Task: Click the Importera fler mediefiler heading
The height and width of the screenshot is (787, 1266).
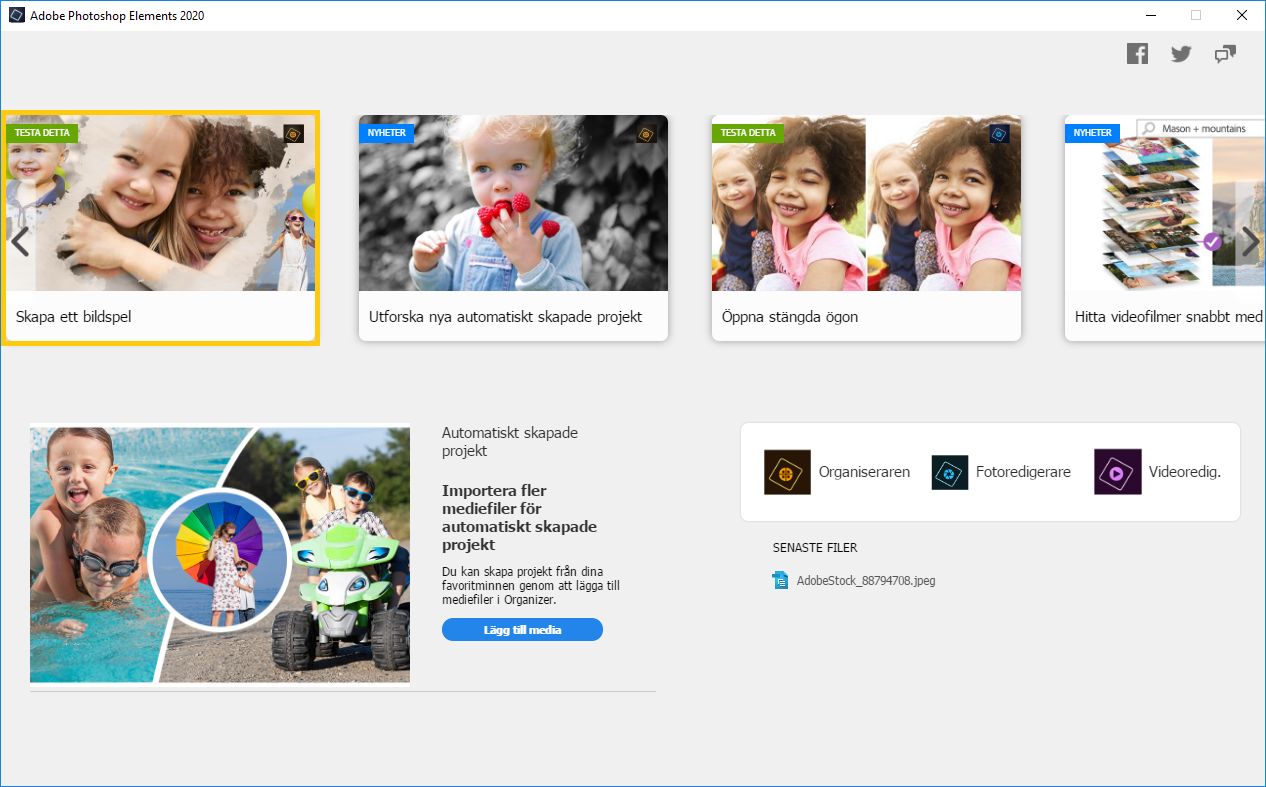Action: [x=519, y=518]
